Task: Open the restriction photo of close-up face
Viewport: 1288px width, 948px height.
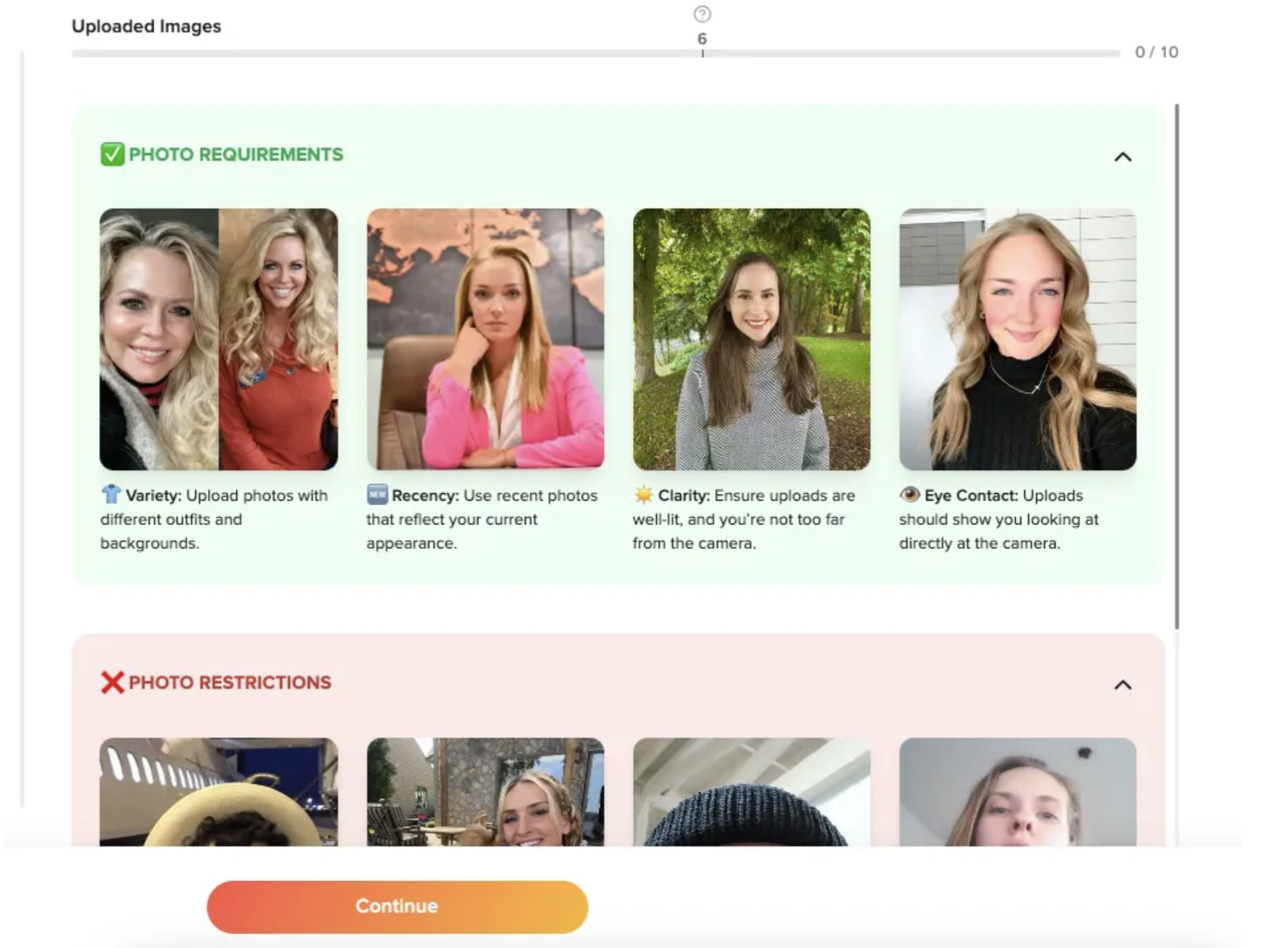Action: [x=1017, y=792]
